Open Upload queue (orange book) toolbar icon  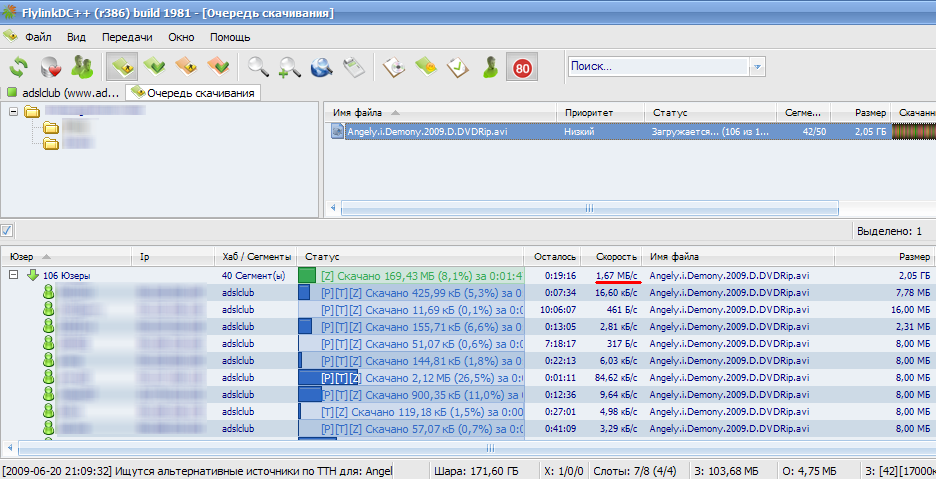tap(186, 66)
